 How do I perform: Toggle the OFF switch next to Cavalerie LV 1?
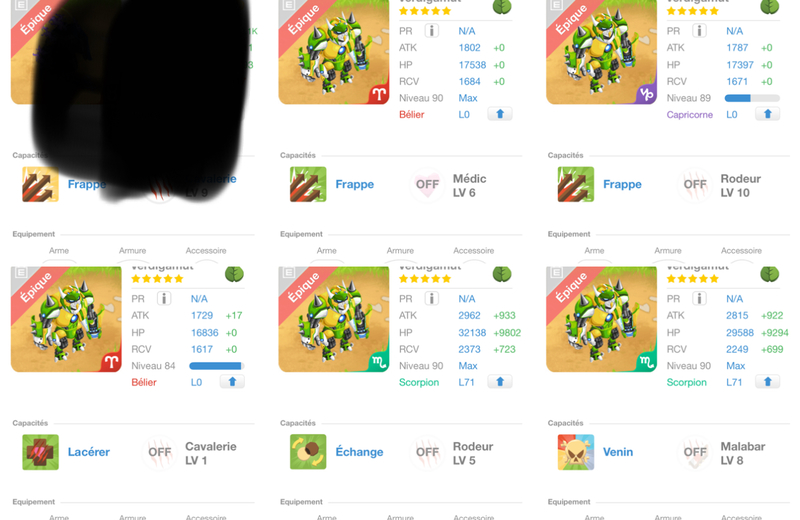click(x=160, y=452)
